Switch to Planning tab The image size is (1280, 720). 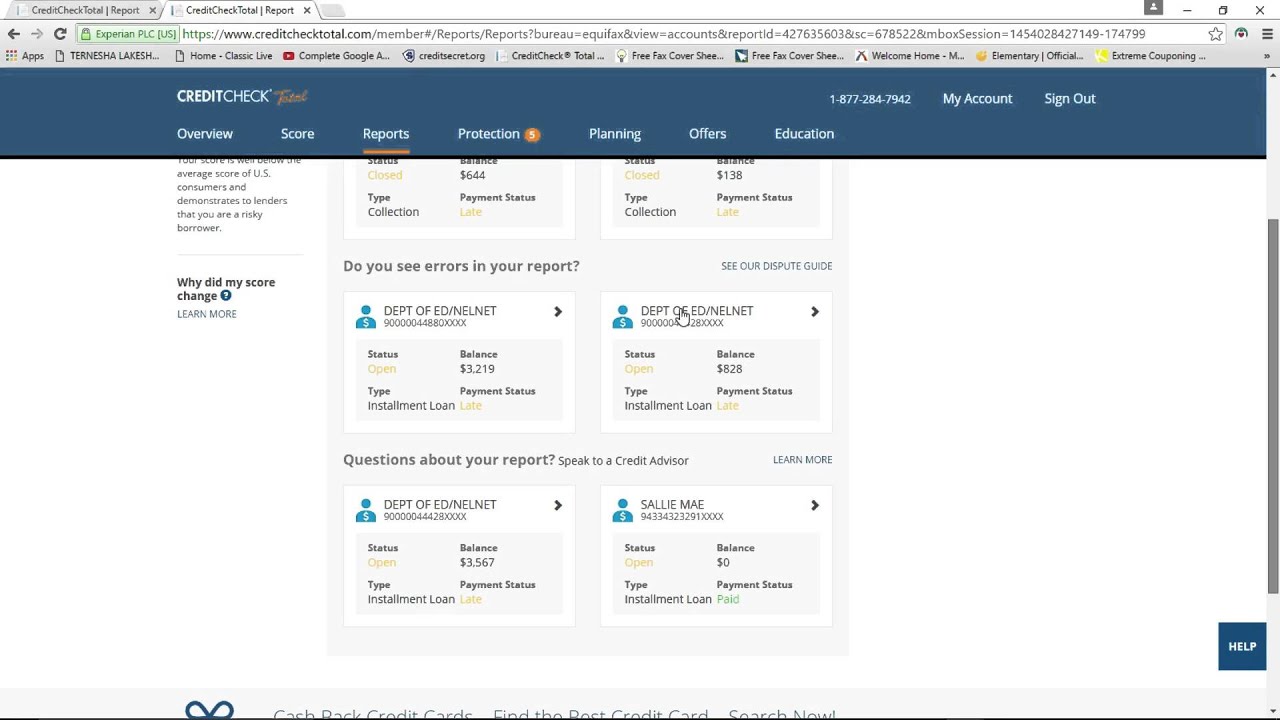coord(615,134)
